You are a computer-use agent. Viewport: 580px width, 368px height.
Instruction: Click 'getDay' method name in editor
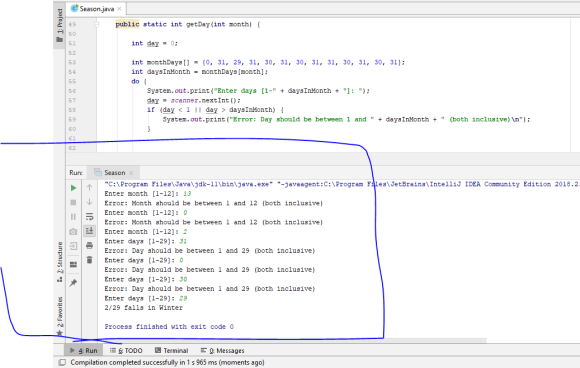198,24
